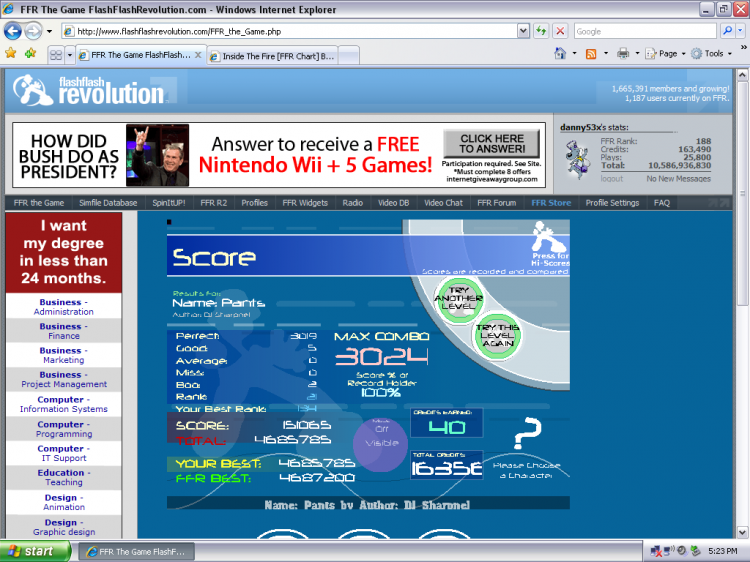Click the page scrollbar down arrow
This screenshot has height=562, width=750.
pyautogui.click(x=742, y=532)
